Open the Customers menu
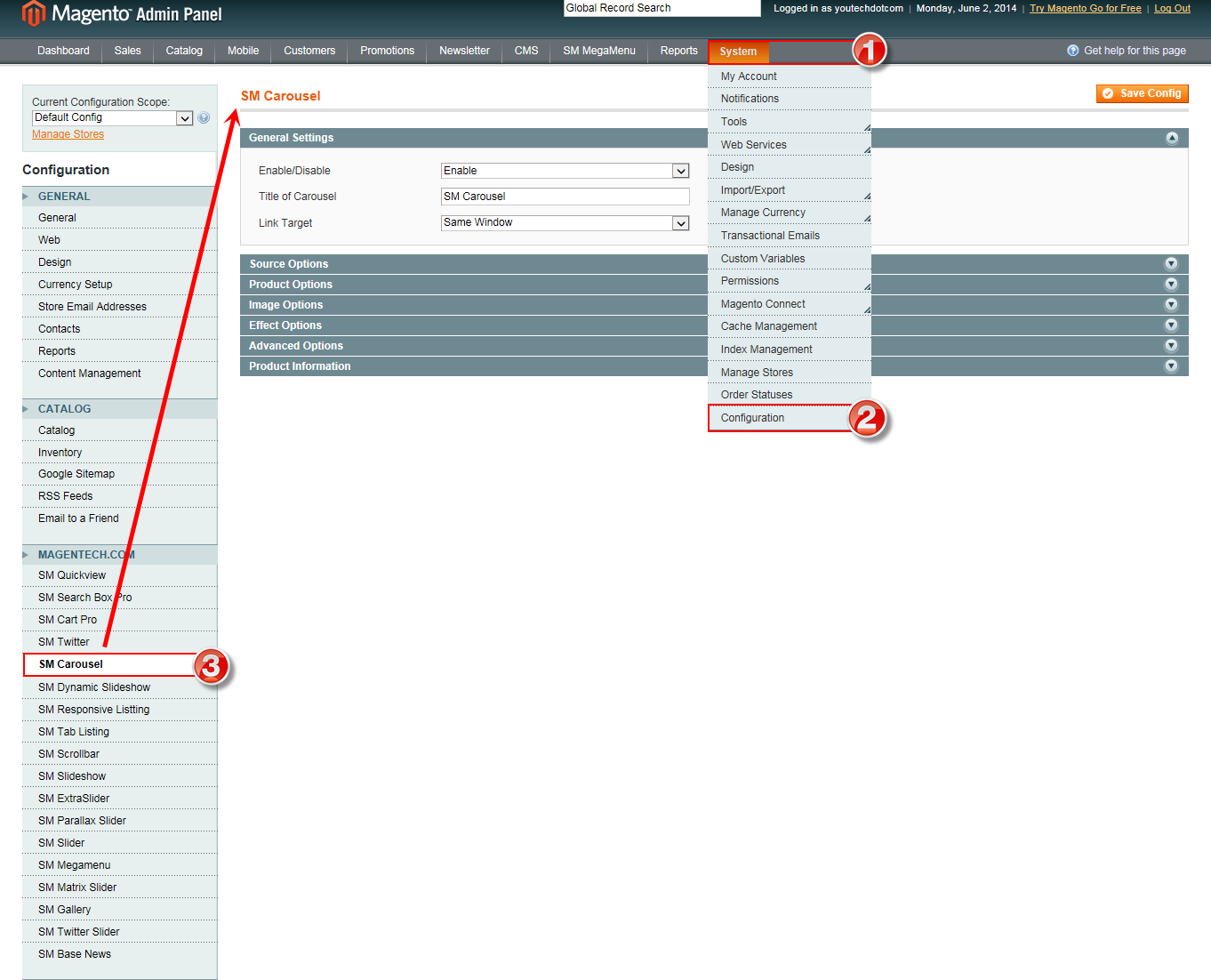Screen dimensions: 1211x980 pyautogui.click(x=309, y=51)
